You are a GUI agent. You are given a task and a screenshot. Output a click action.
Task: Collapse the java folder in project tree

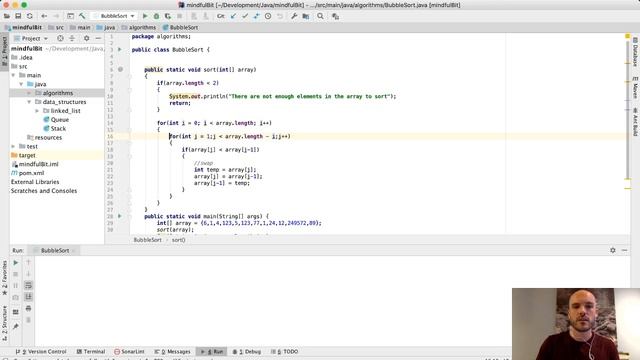(21, 84)
